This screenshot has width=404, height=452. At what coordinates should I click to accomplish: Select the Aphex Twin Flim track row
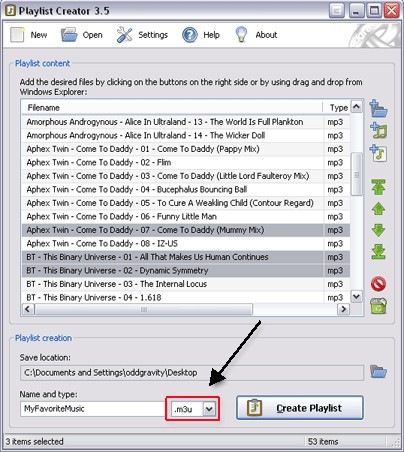pyautogui.click(x=186, y=162)
